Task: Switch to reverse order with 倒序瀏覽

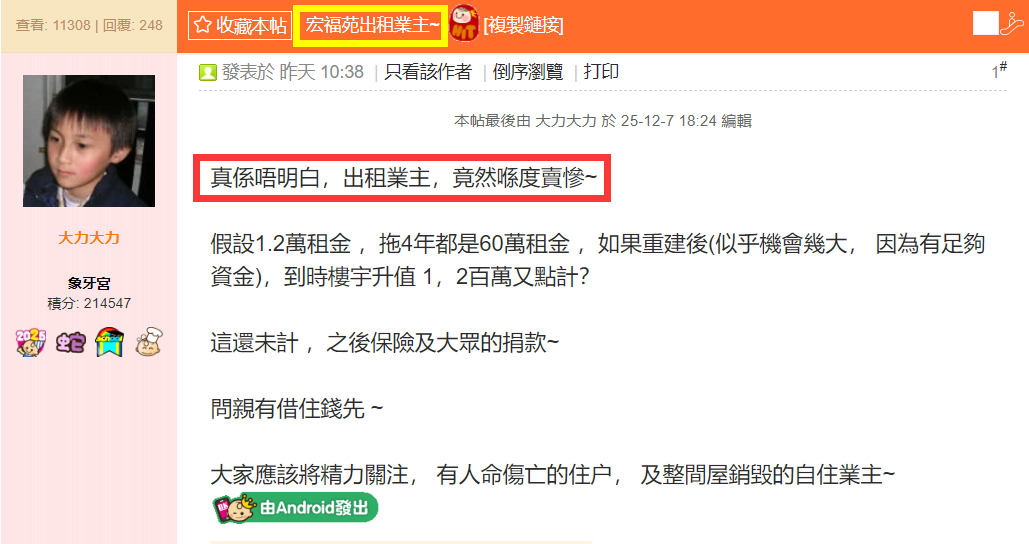Action: (528, 72)
